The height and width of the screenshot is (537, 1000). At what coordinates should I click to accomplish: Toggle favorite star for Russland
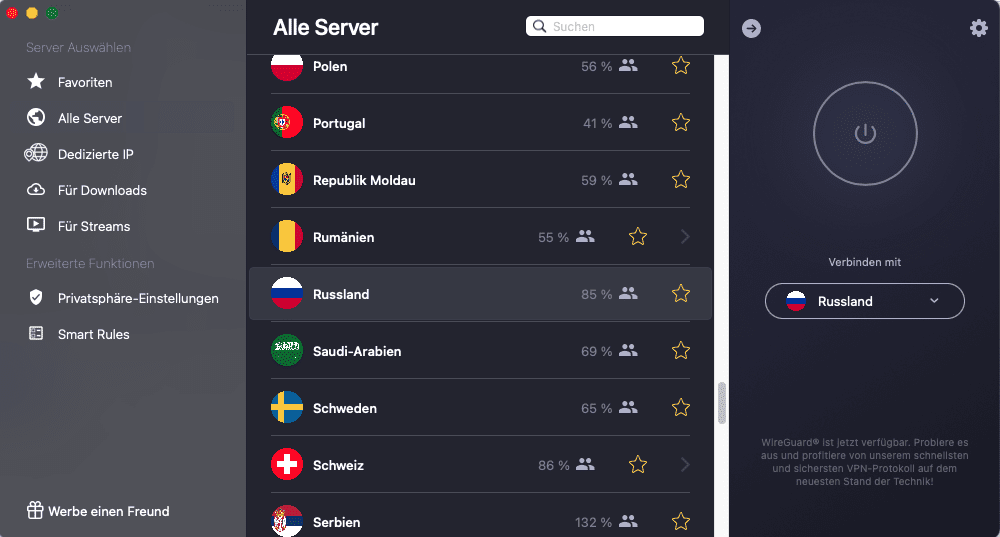pos(681,294)
